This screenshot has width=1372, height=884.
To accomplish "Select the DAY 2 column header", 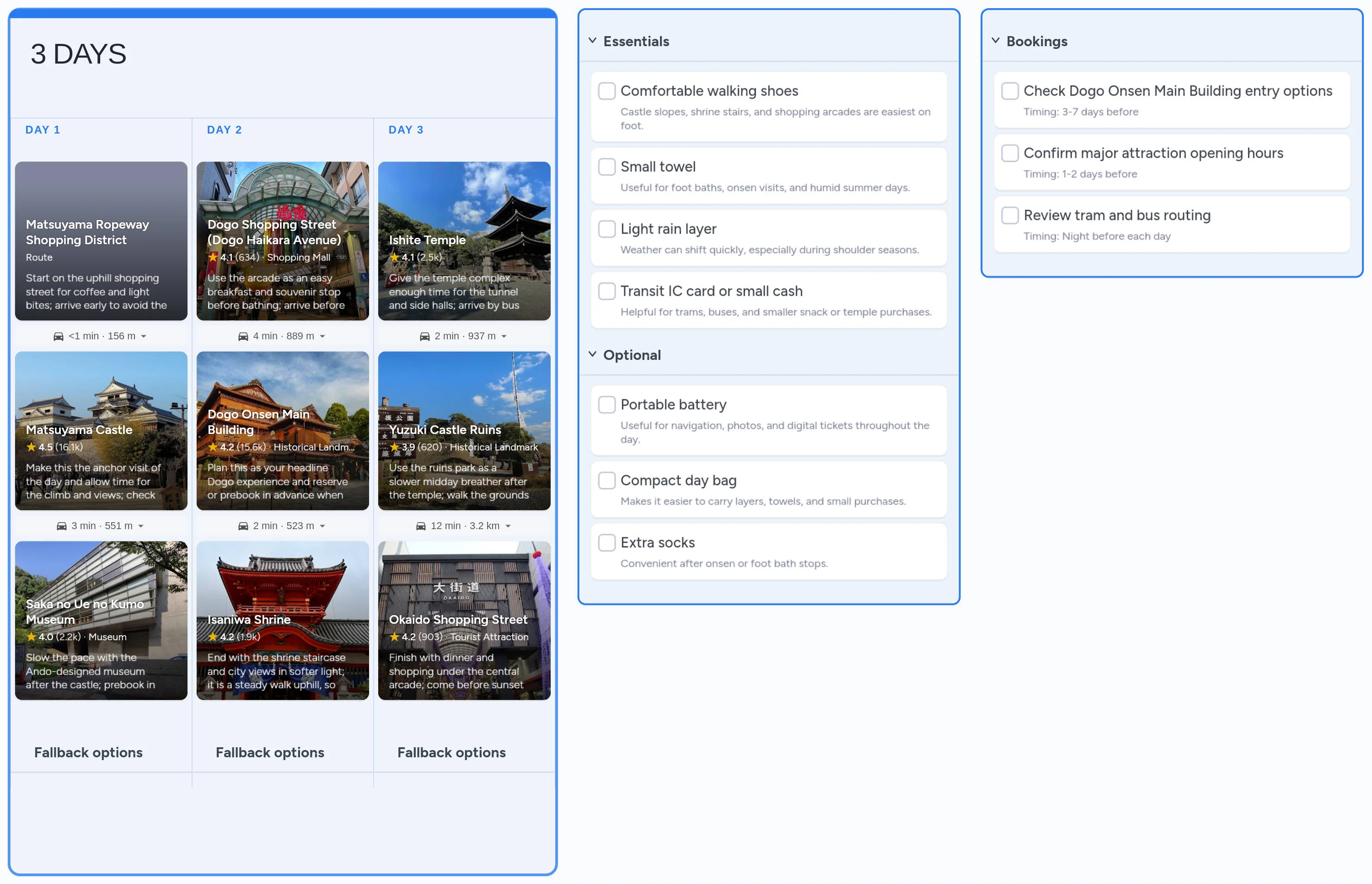I will pyautogui.click(x=225, y=130).
